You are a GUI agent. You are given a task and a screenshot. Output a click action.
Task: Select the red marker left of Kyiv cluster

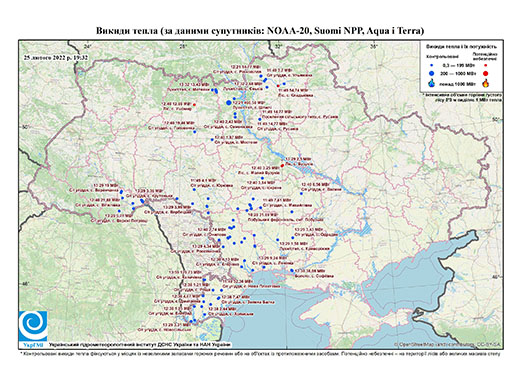[x=194, y=104]
